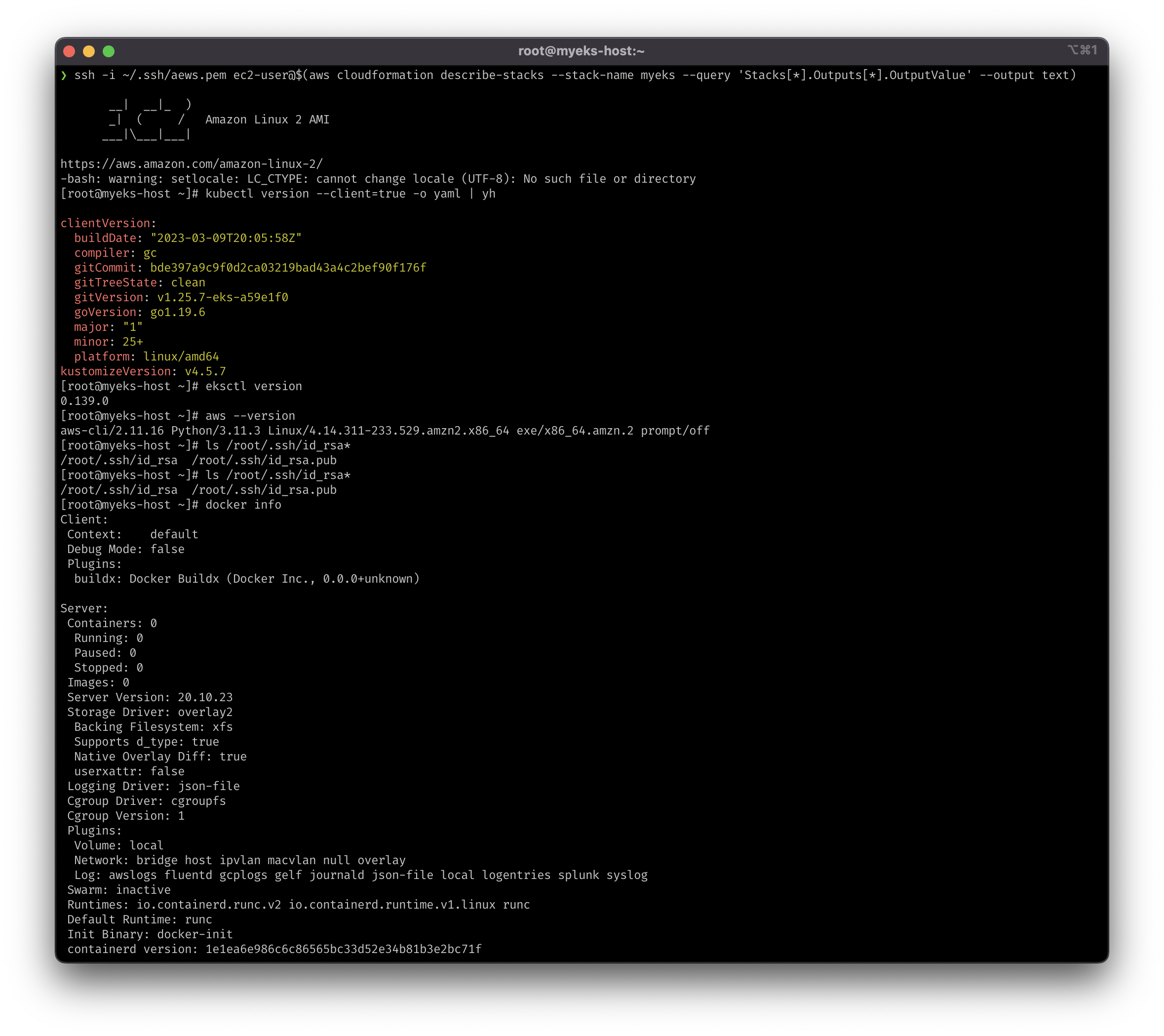Click the window title root@myeks-host:~

tap(582, 51)
